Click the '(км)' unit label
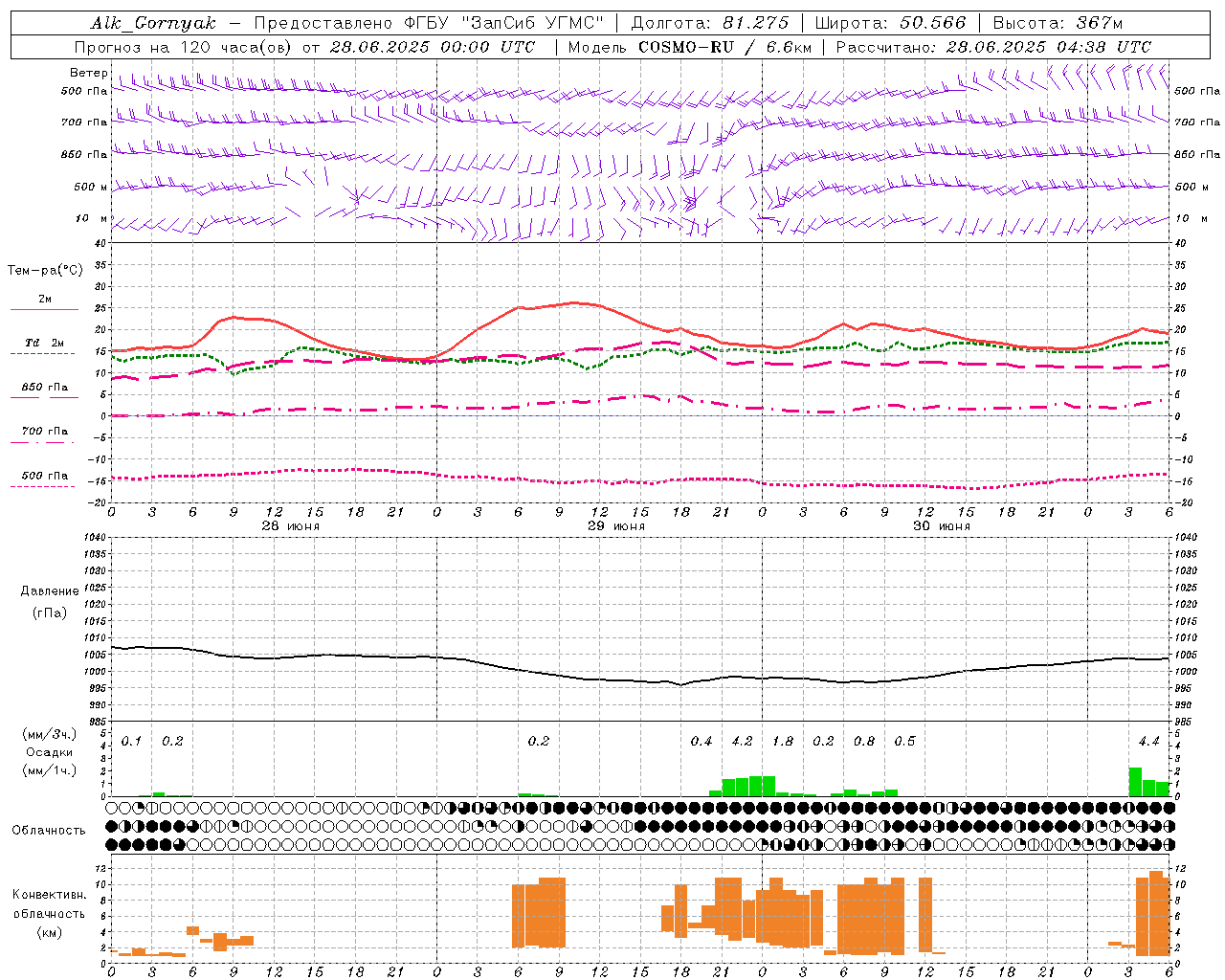1225x980 pixels. 50,932
